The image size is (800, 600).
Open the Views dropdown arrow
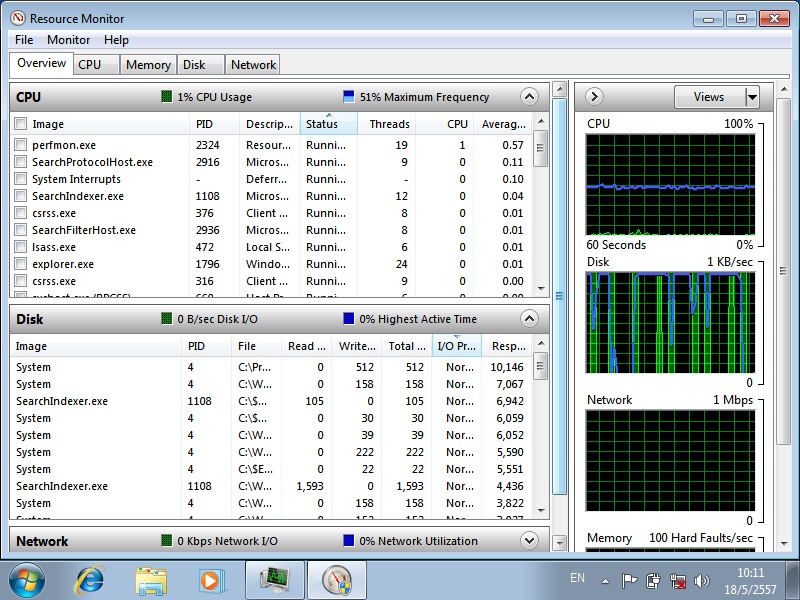[752, 97]
